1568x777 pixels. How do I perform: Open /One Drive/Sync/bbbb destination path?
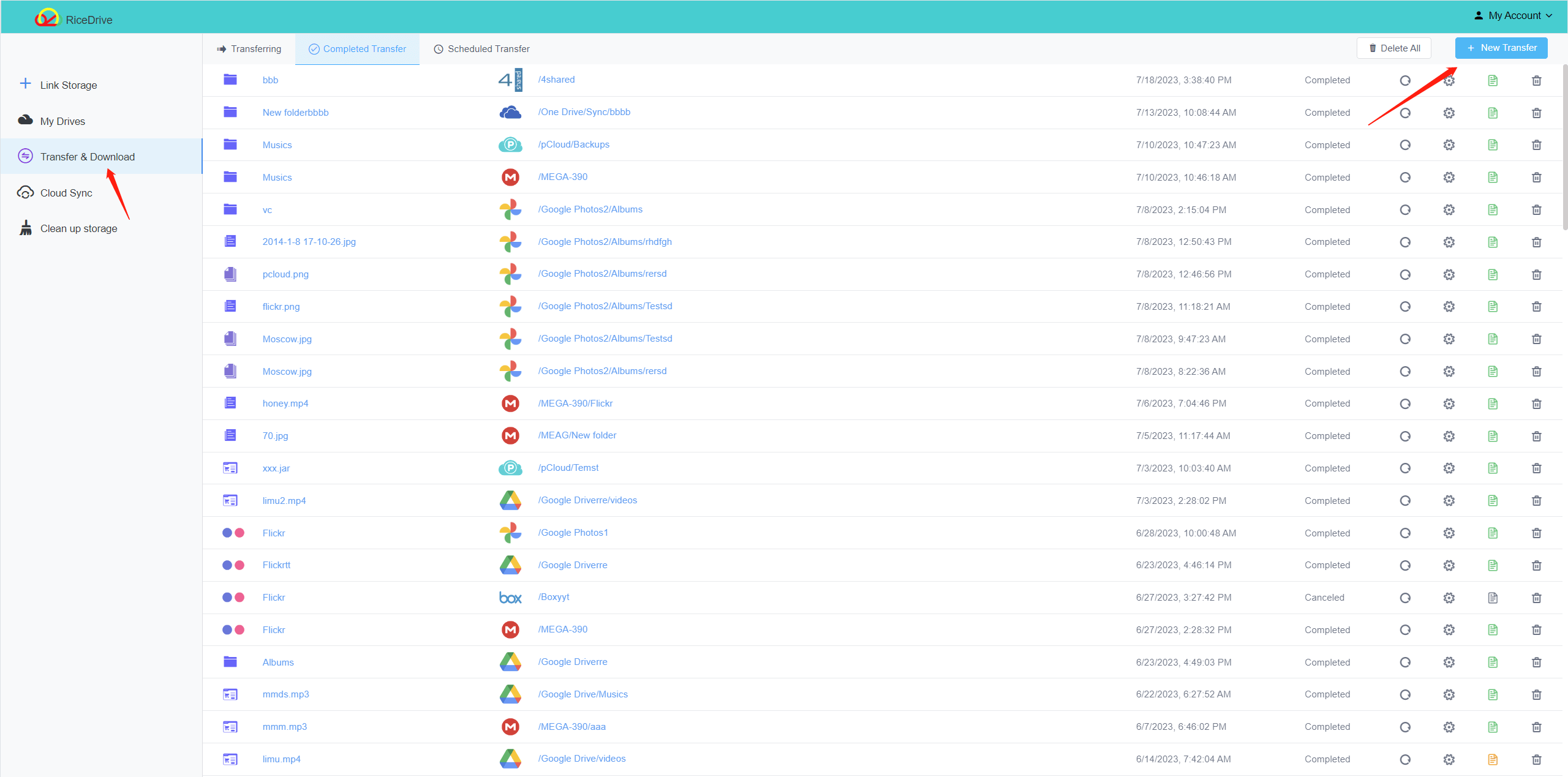click(584, 112)
